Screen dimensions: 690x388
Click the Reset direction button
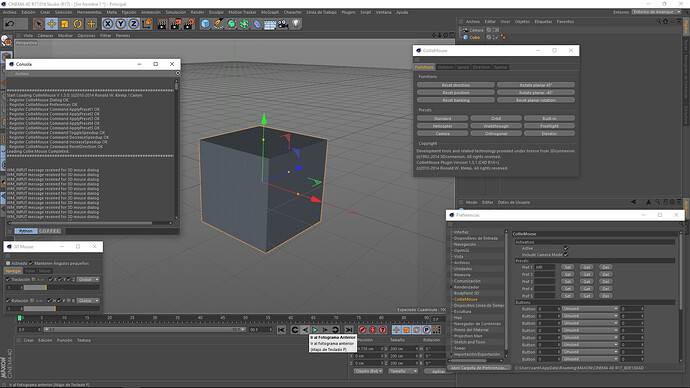pos(456,85)
